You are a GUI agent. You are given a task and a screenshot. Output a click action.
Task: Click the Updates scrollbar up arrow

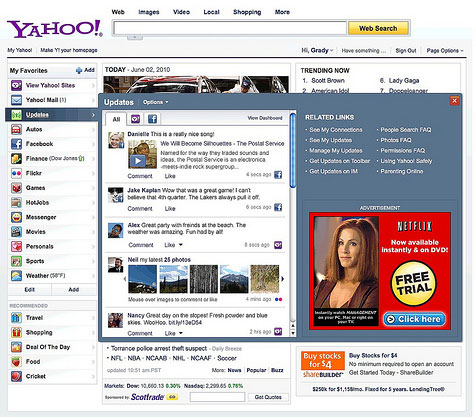293,326
